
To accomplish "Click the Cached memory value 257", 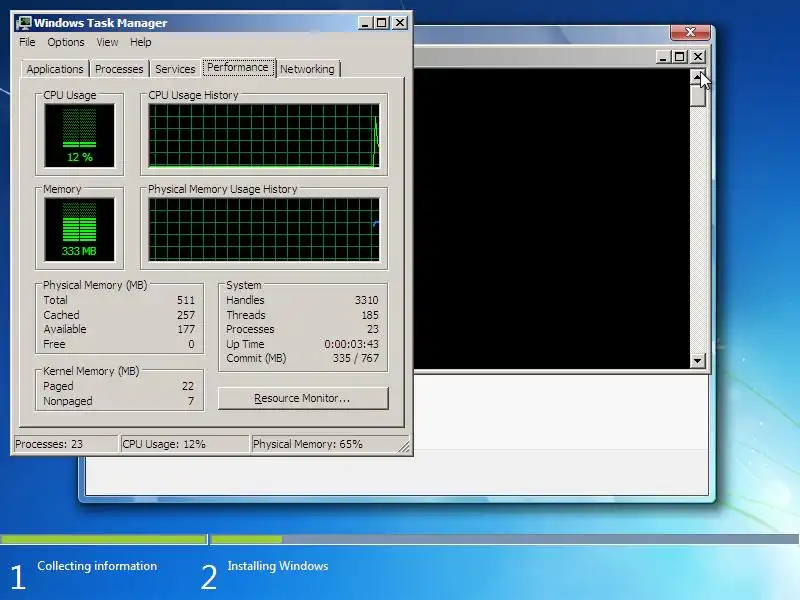I will (186, 315).
